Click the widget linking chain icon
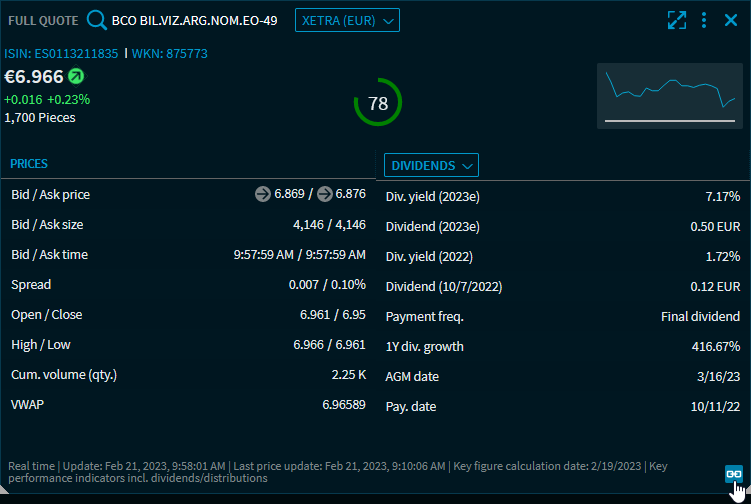751x504 pixels. (733, 473)
